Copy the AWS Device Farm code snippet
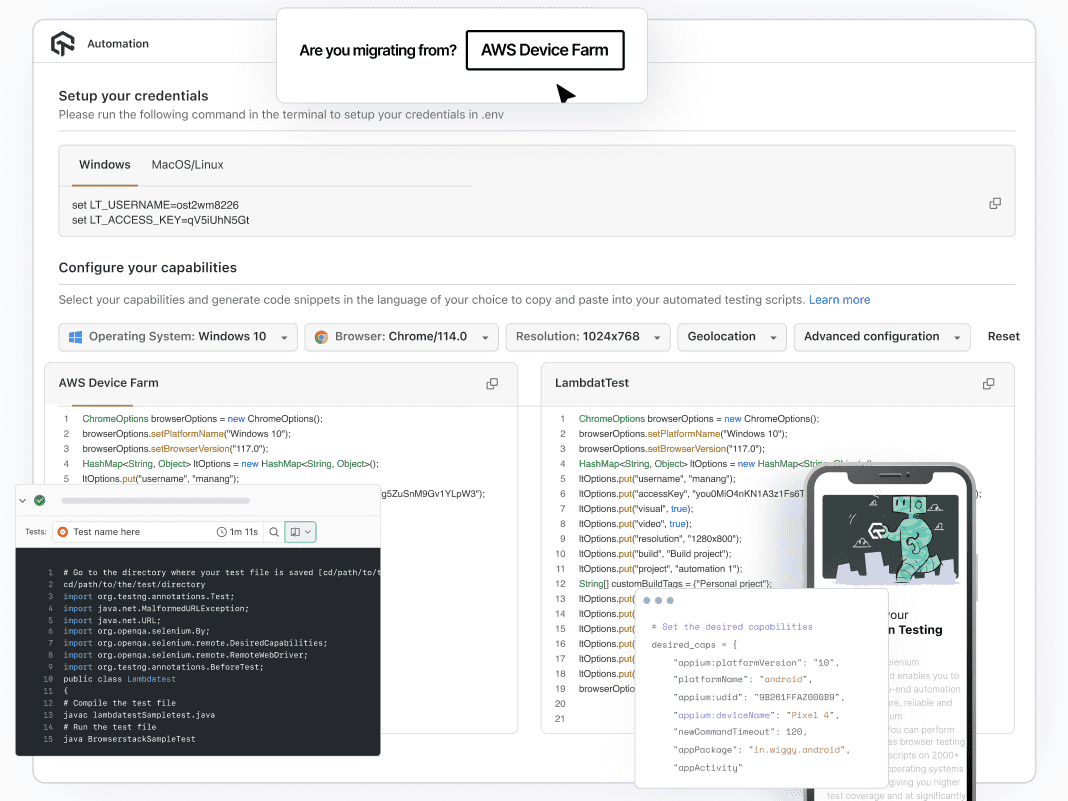This screenshot has width=1068, height=801. pyautogui.click(x=491, y=383)
